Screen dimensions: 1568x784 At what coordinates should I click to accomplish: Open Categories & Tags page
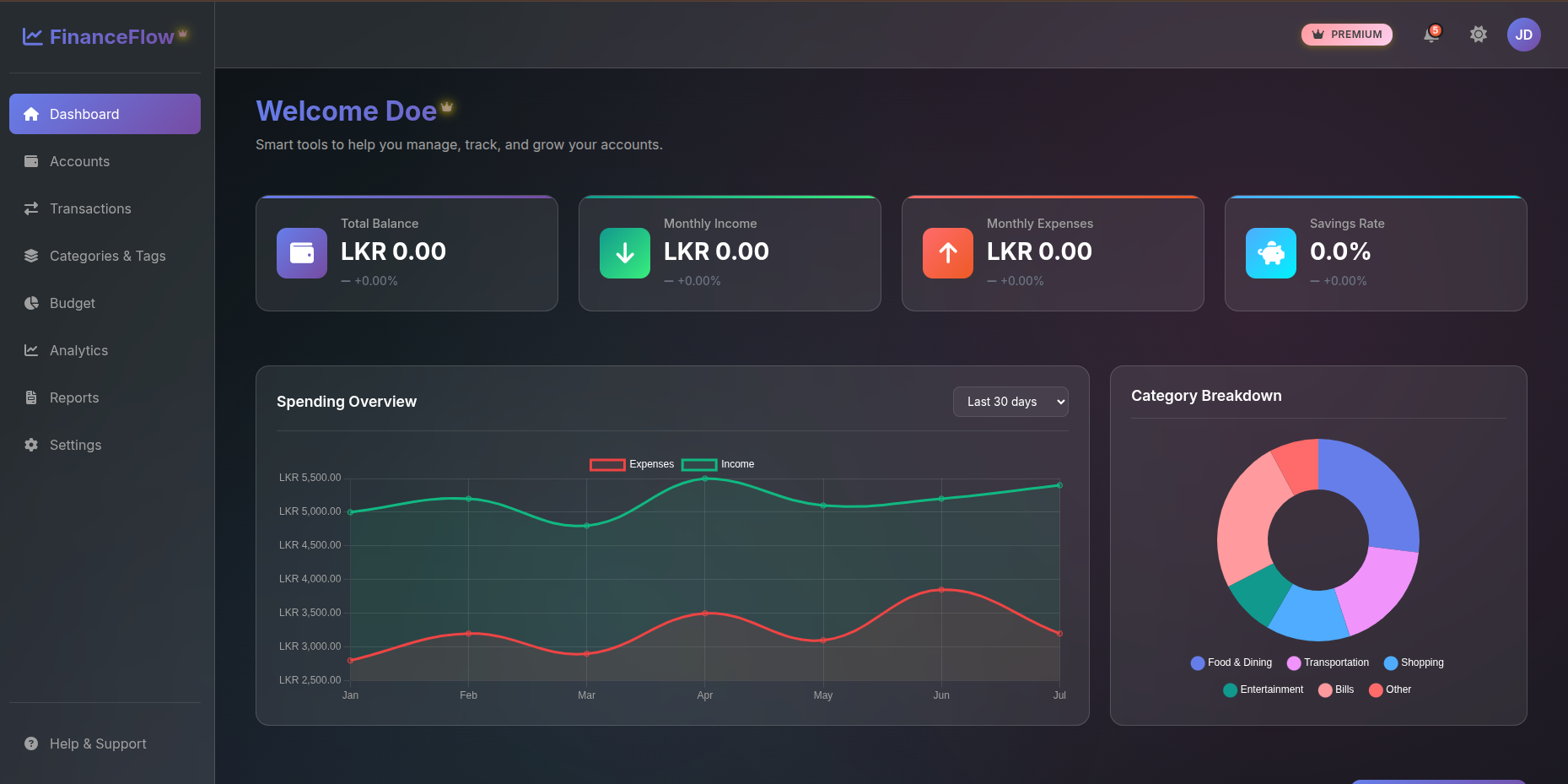tap(107, 256)
